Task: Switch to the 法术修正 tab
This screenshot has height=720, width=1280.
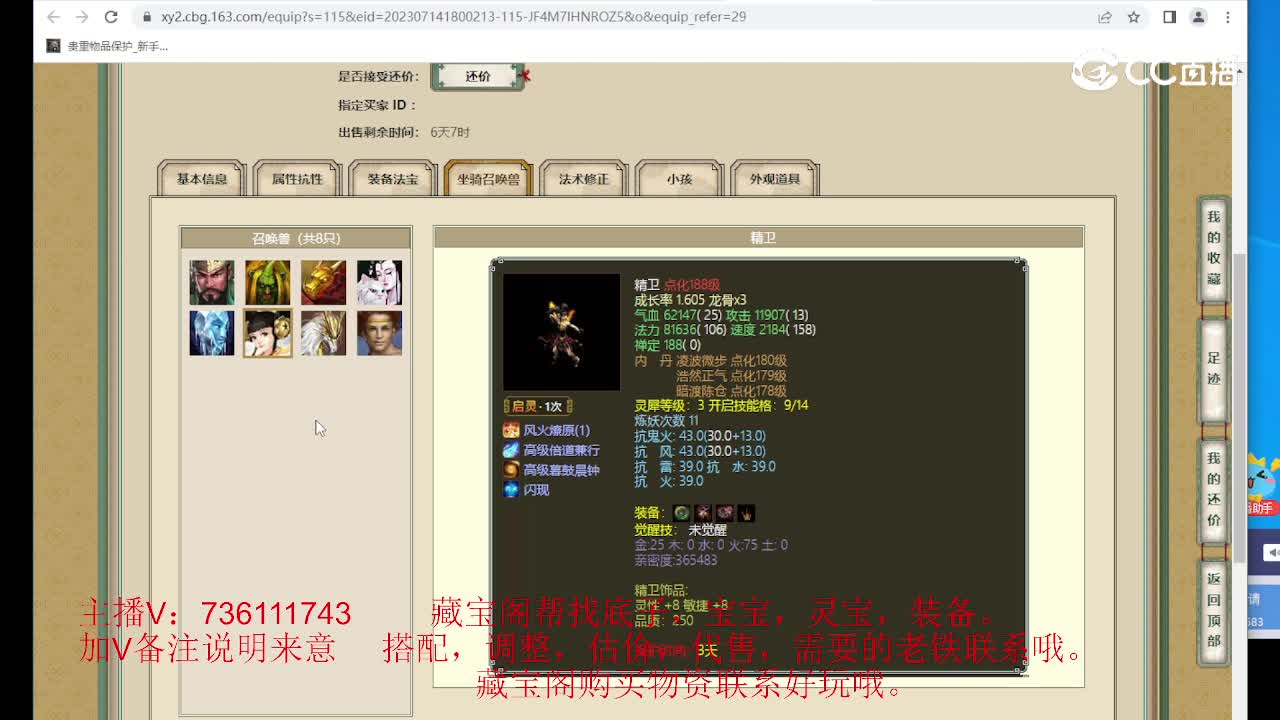Action: [x=583, y=179]
